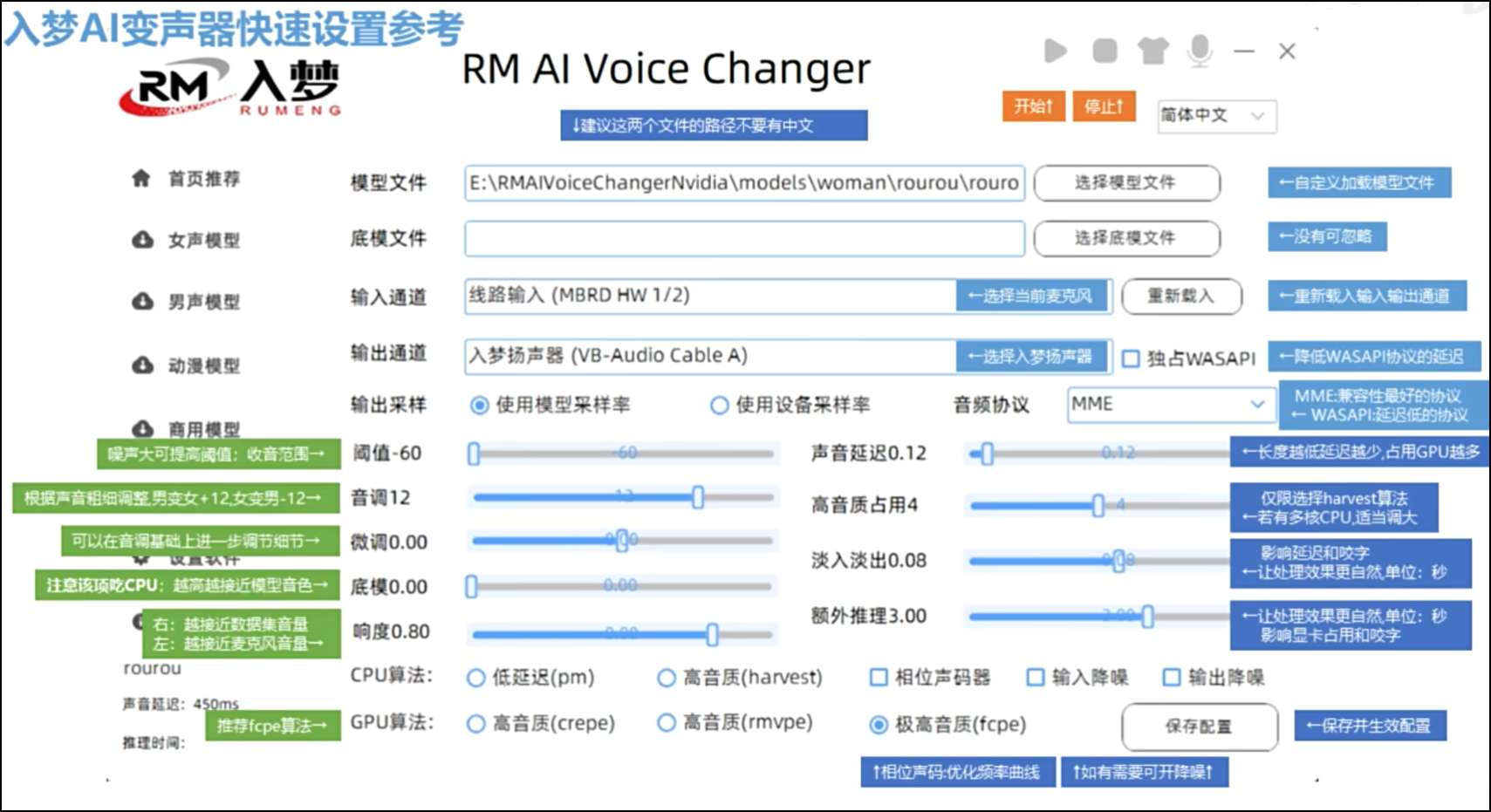Click the play icon in the title bar
The image size is (1491, 812).
click(x=1057, y=51)
